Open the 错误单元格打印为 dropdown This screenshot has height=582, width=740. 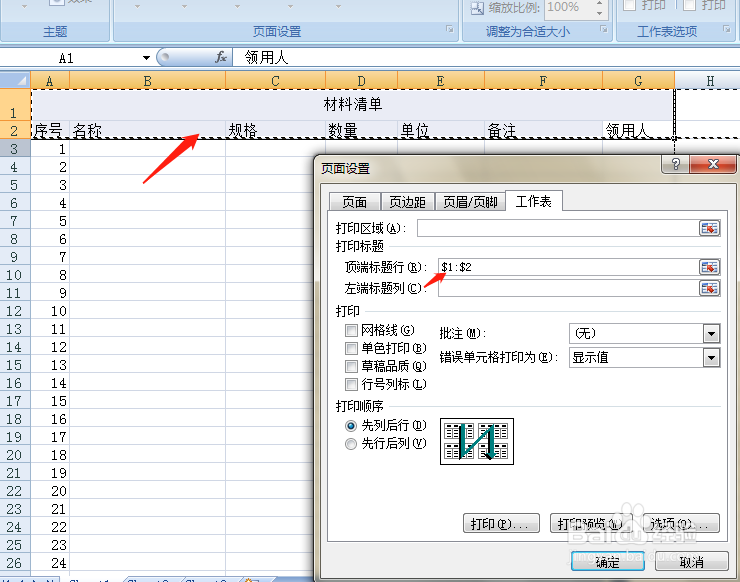pyautogui.click(x=711, y=357)
